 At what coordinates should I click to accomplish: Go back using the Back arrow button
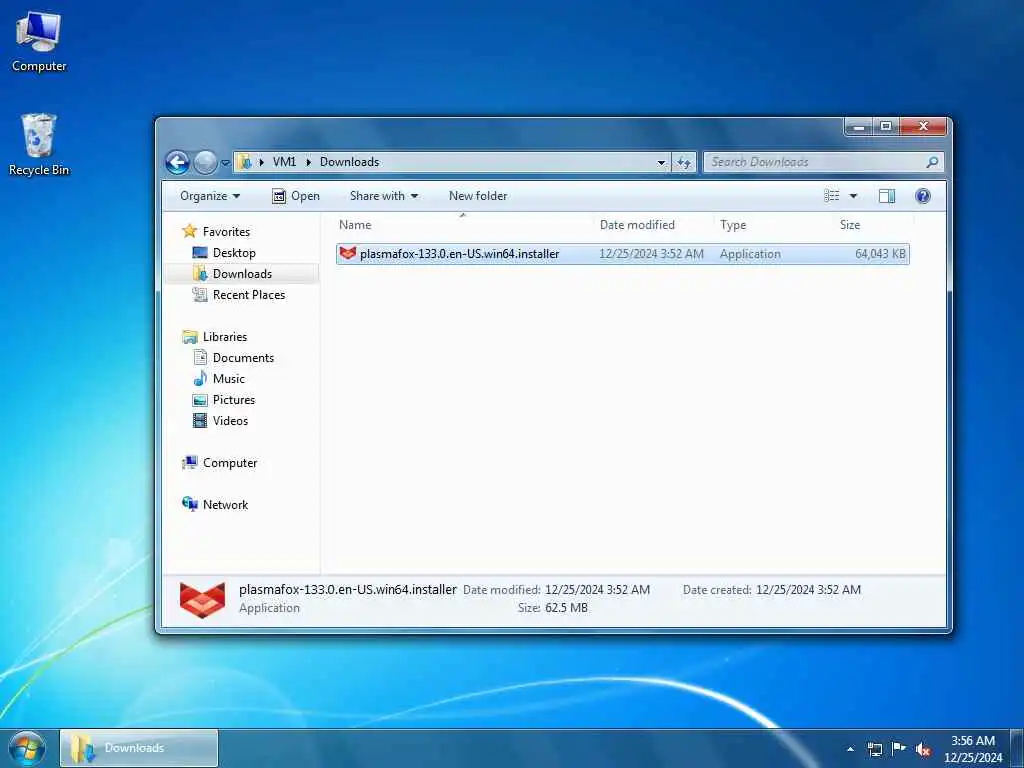(177, 162)
